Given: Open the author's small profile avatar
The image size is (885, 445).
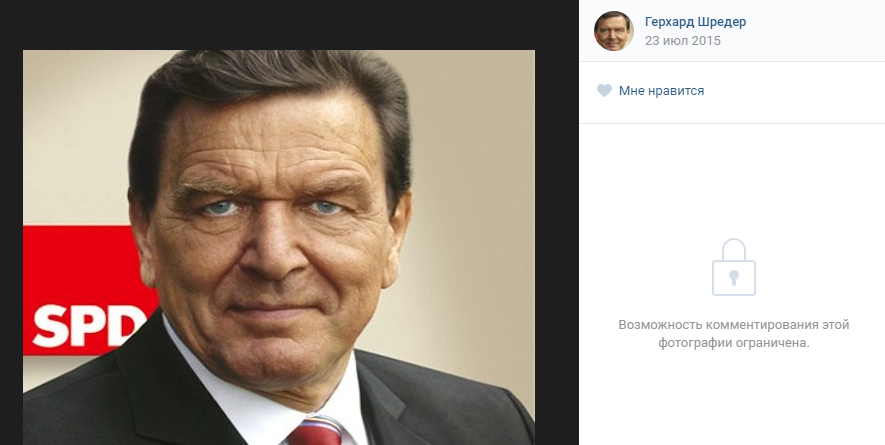Looking at the screenshot, I should [614, 31].
